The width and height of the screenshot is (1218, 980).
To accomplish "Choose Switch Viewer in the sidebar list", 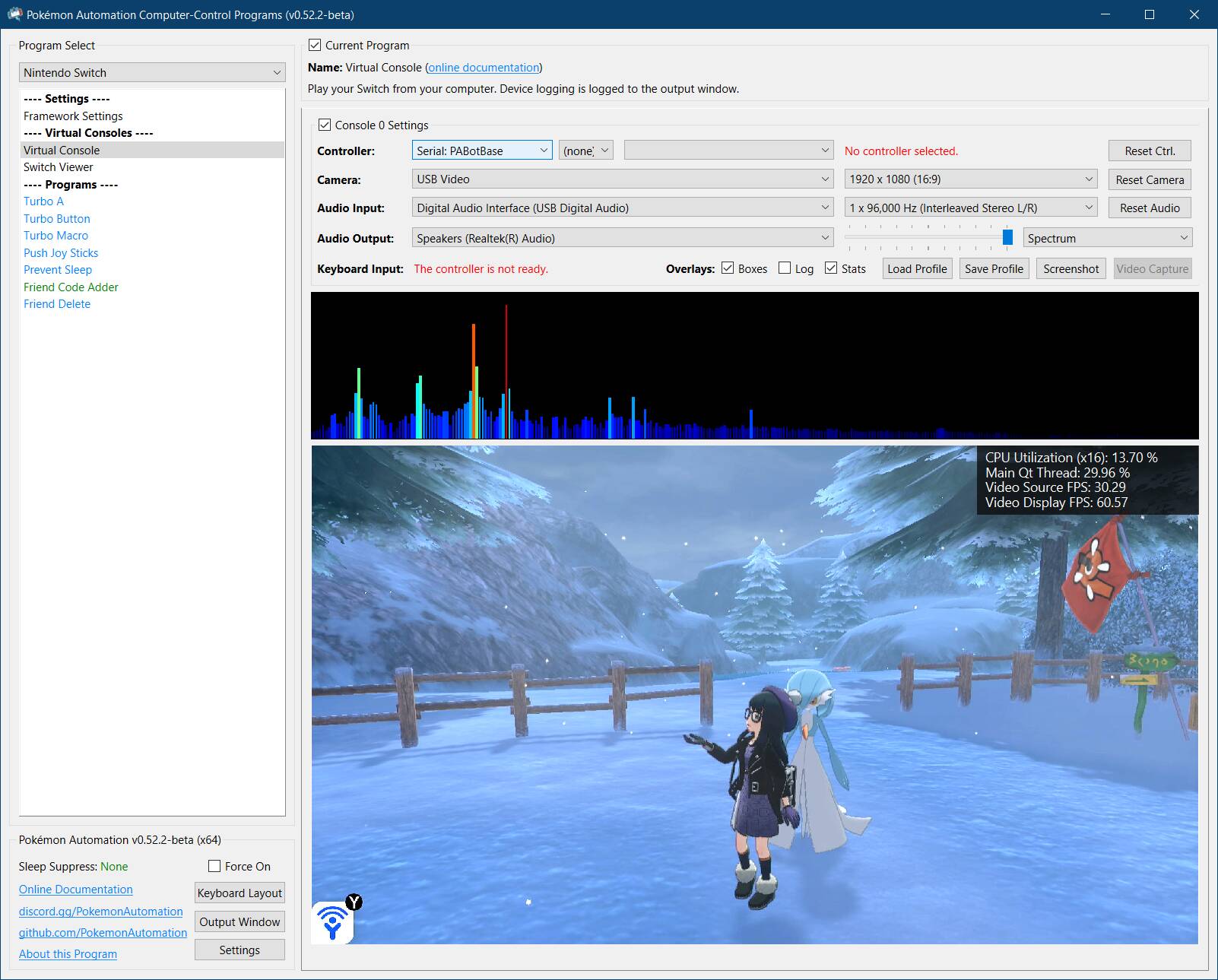I will point(59,167).
